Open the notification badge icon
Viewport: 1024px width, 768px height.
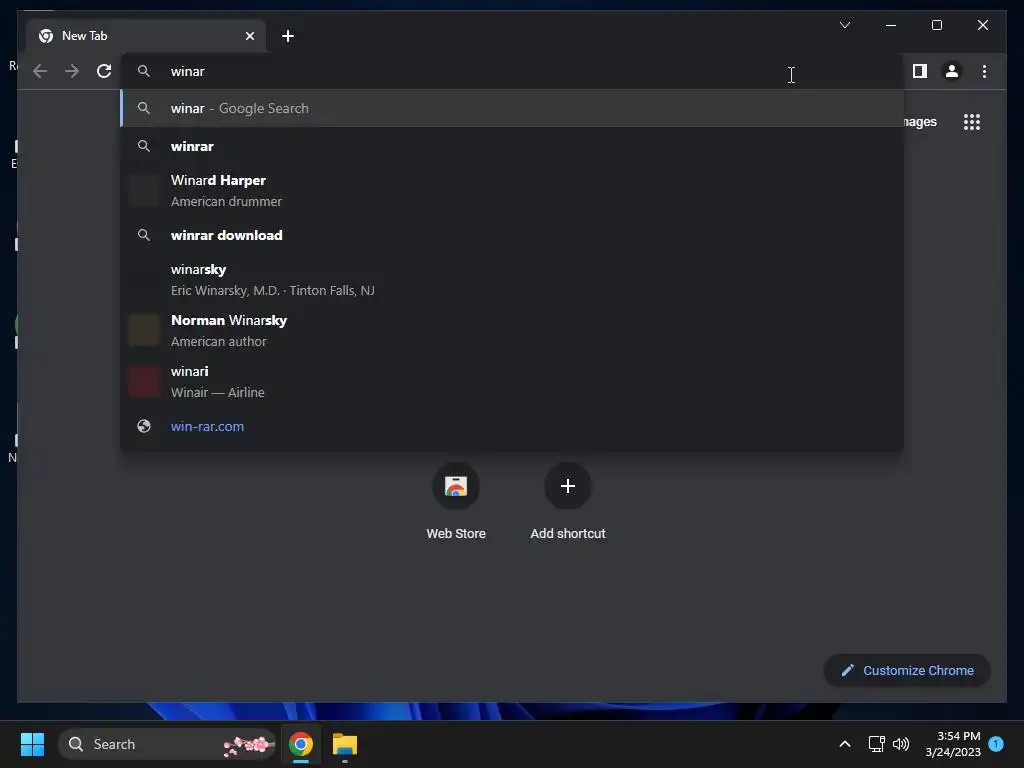996,743
